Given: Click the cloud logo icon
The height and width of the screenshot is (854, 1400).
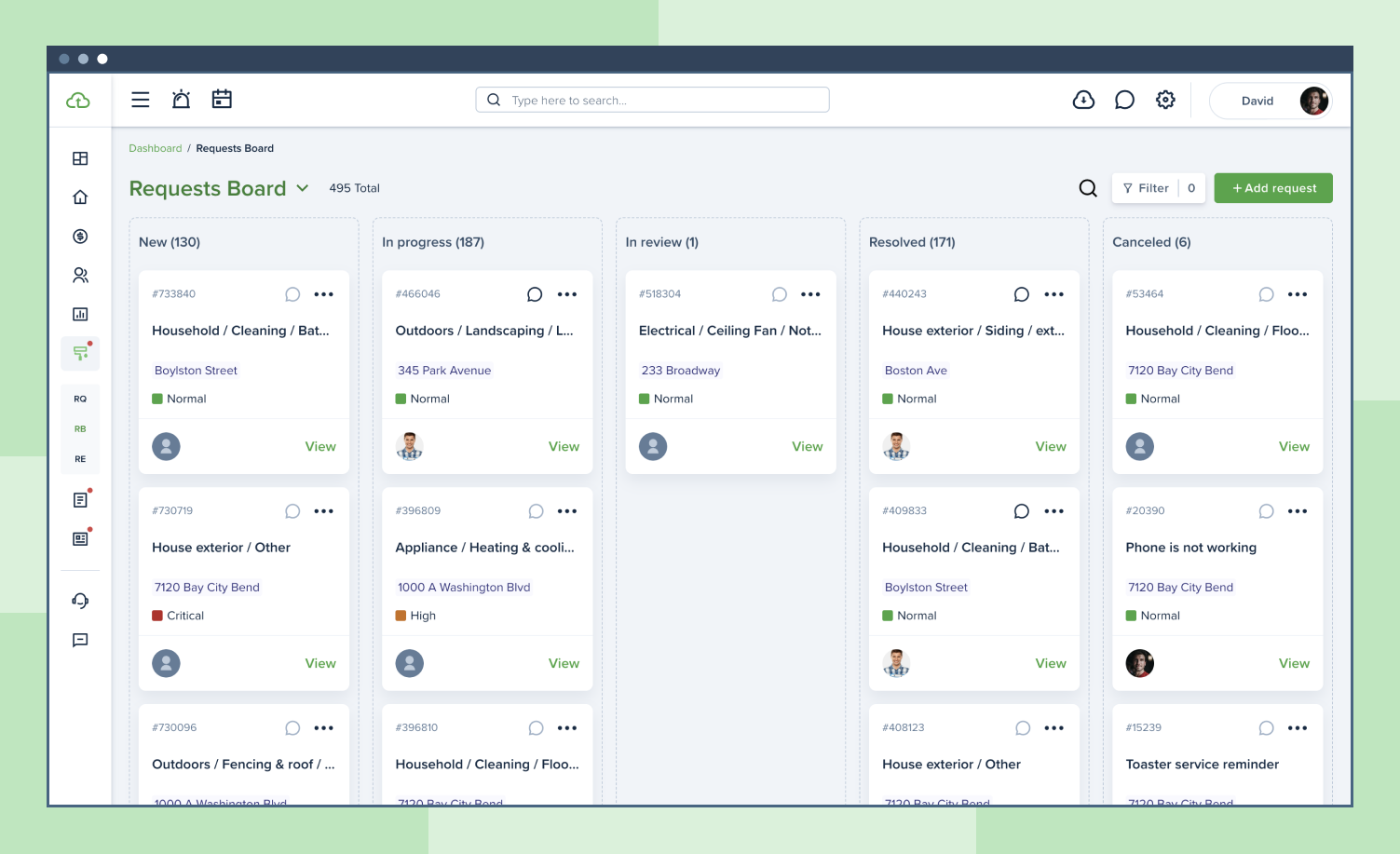Looking at the screenshot, I should [78, 100].
